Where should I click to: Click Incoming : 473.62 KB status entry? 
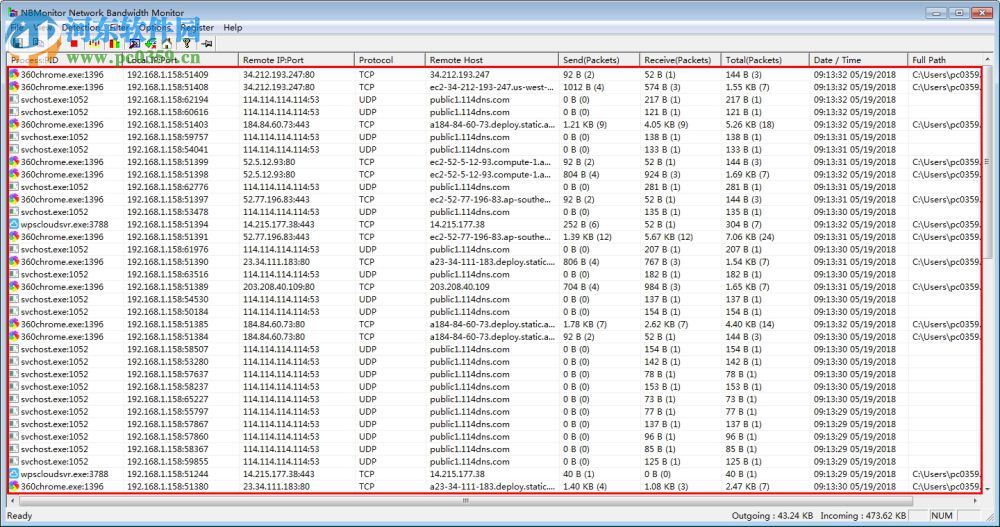pos(863,516)
